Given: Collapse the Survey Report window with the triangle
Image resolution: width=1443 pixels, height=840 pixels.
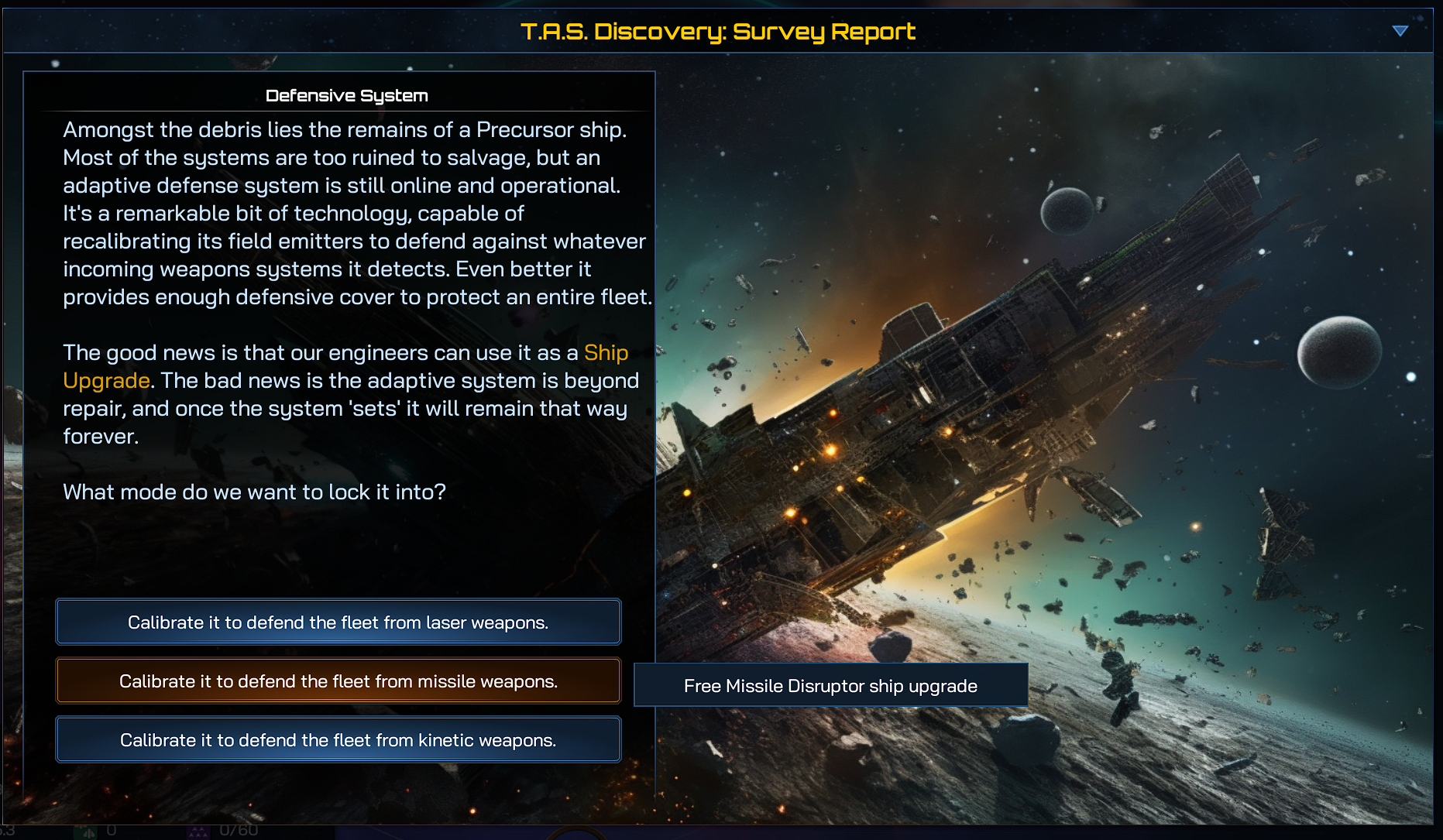Looking at the screenshot, I should click(1400, 31).
